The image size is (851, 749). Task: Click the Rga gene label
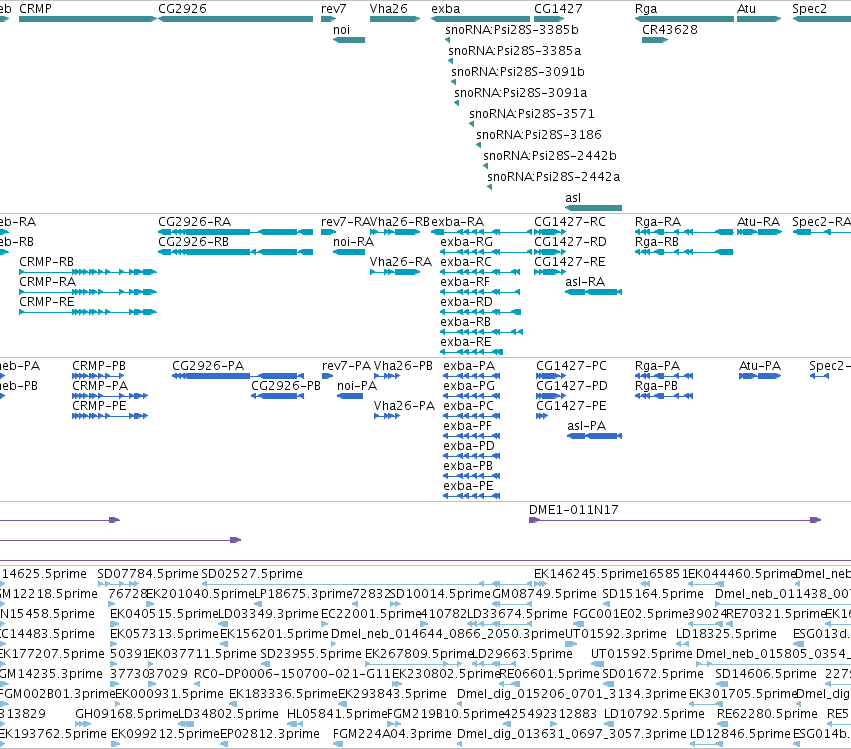coord(646,9)
